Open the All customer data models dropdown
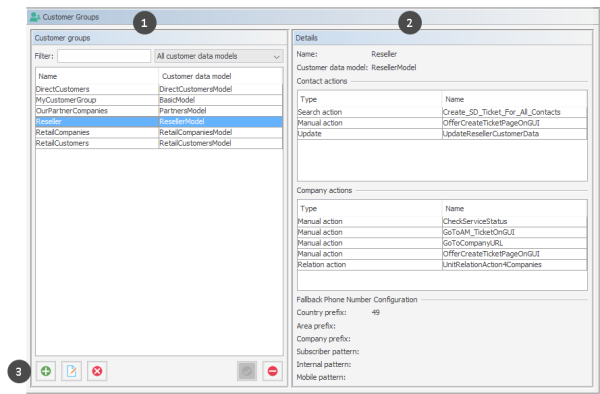Viewport: 600px width, 394px height. [x=218, y=56]
